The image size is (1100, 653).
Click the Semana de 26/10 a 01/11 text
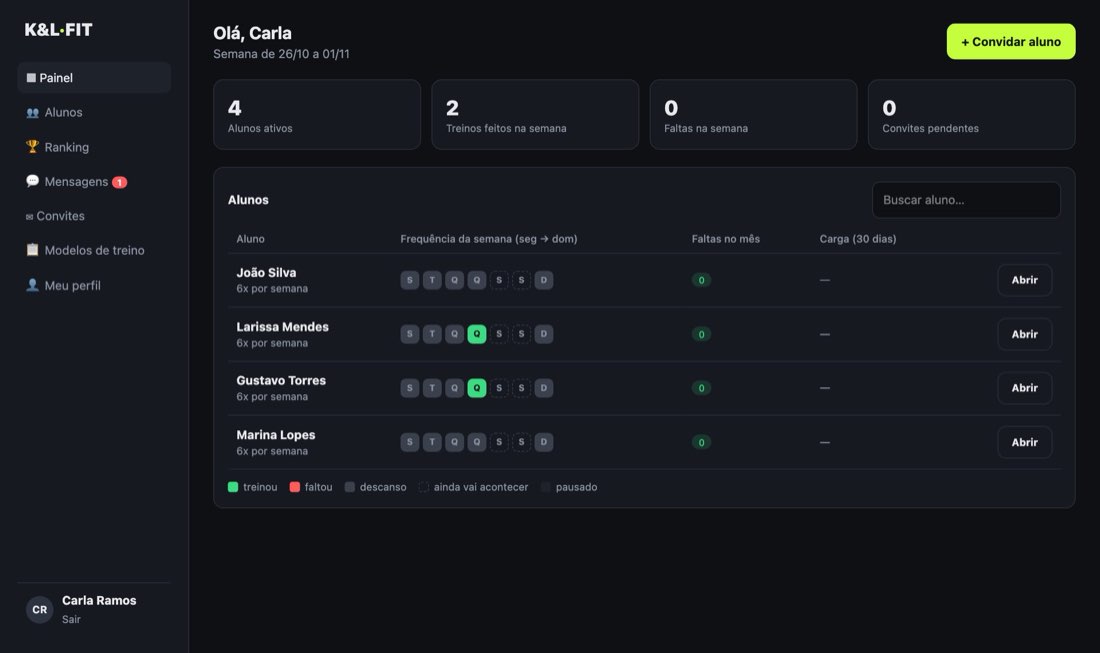281,54
